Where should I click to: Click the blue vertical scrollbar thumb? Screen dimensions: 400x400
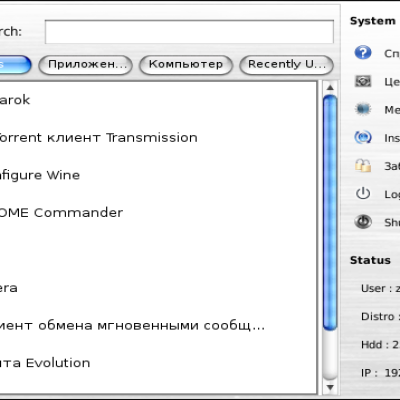[330, 213]
